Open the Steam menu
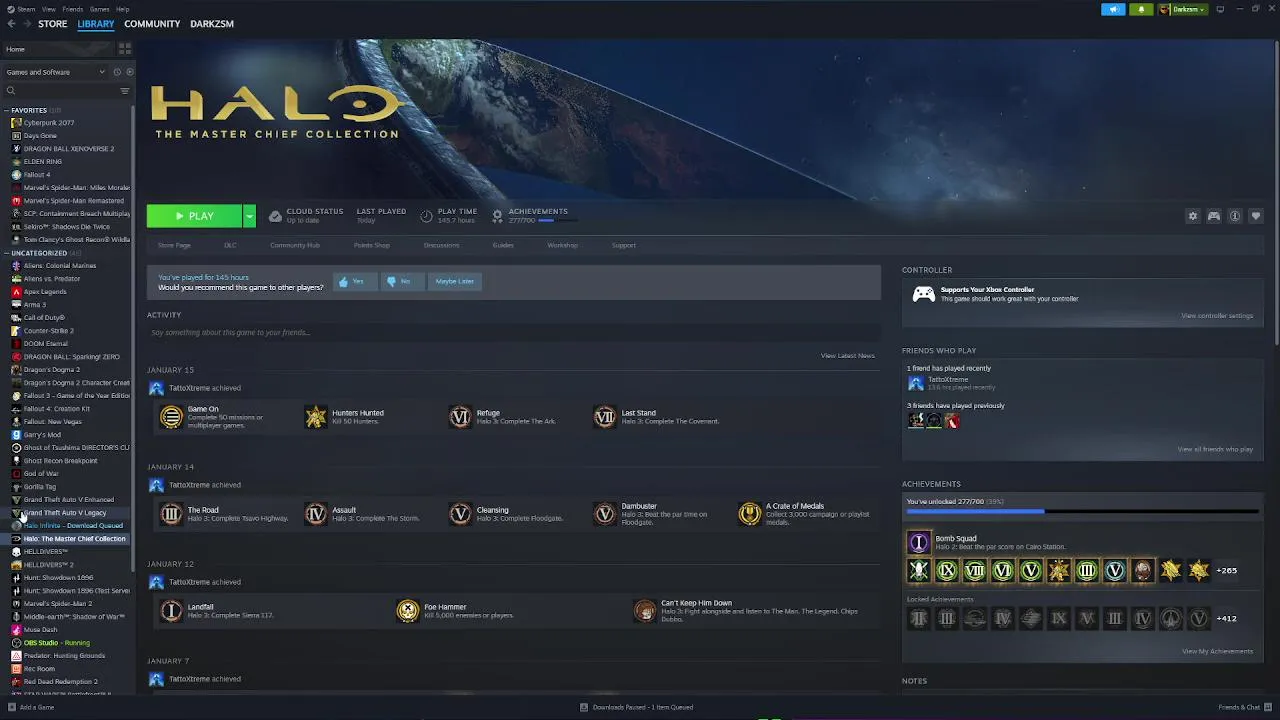This screenshot has height=720, width=1280. tap(26, 9)
